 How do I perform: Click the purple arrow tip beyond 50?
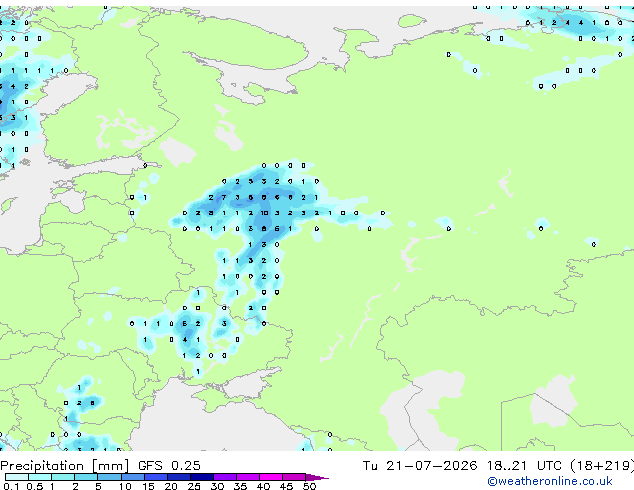(x=317, y=477)
